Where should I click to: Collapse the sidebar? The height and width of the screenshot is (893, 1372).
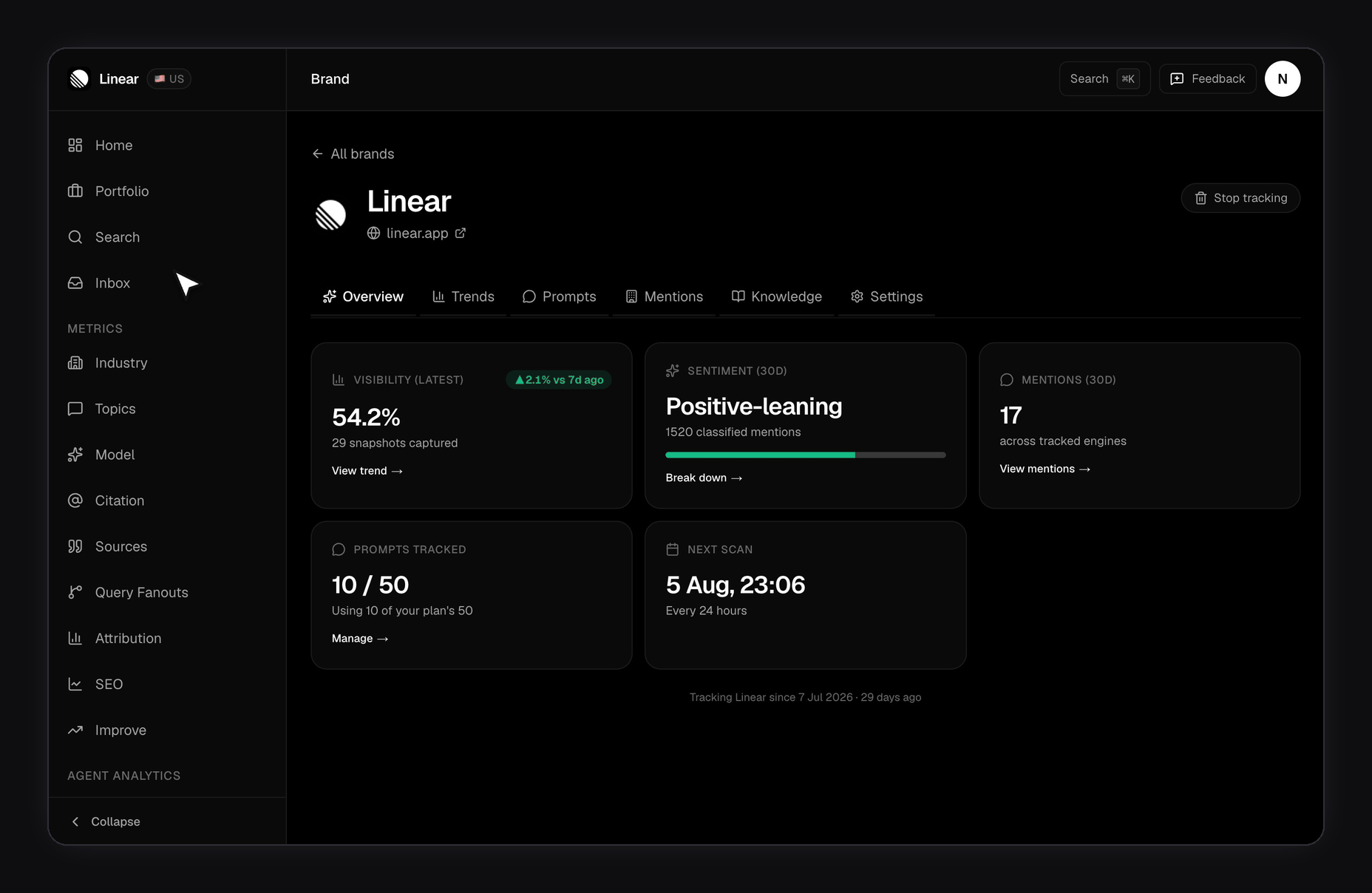point(106,821)
